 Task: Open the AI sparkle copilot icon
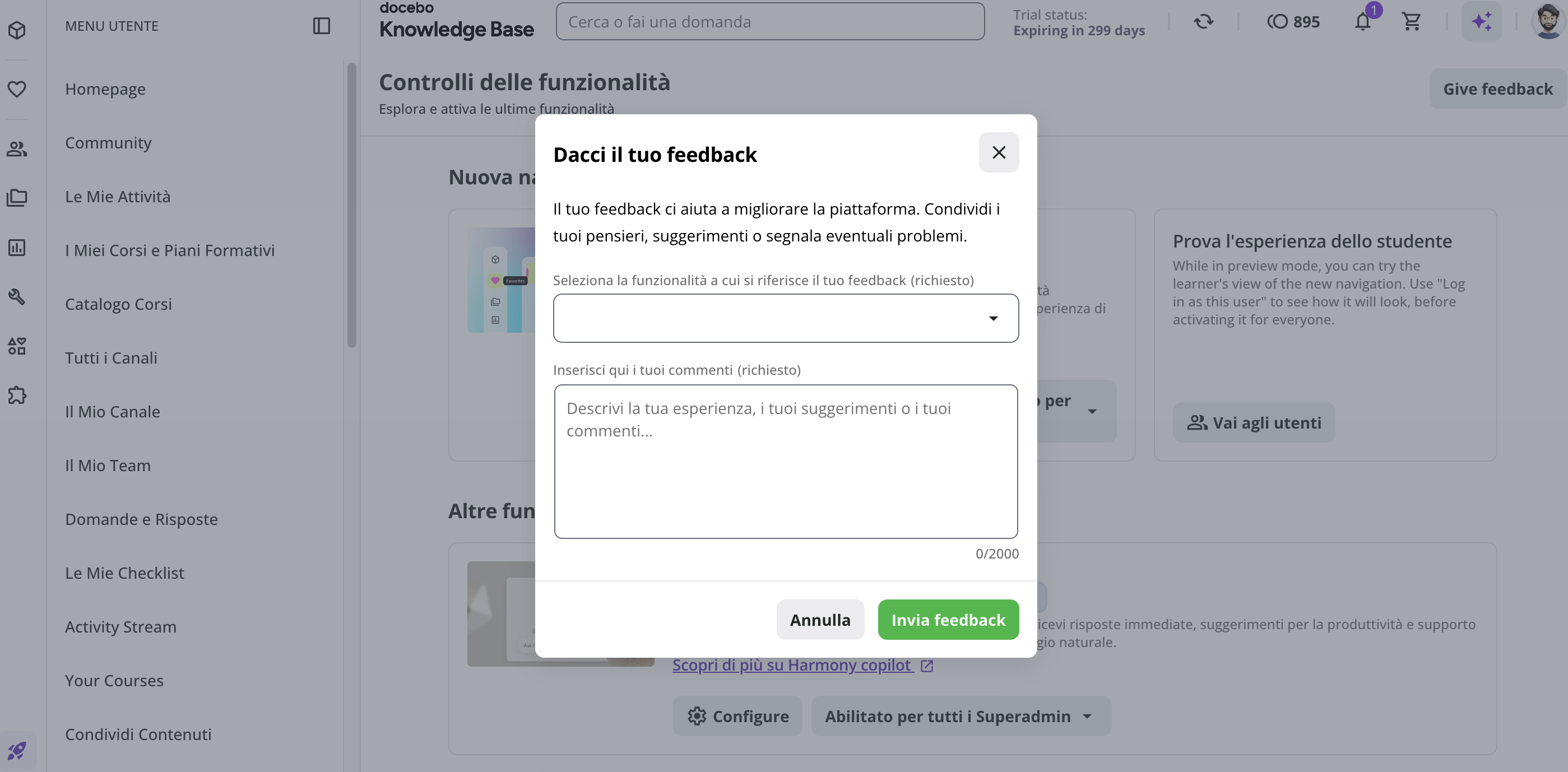click(x=1482, y=22)
